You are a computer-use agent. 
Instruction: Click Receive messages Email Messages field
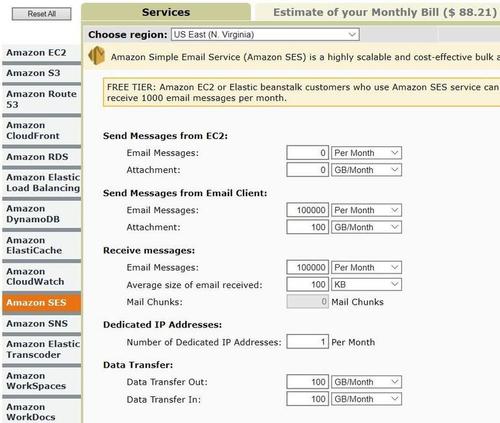(307, 267)
